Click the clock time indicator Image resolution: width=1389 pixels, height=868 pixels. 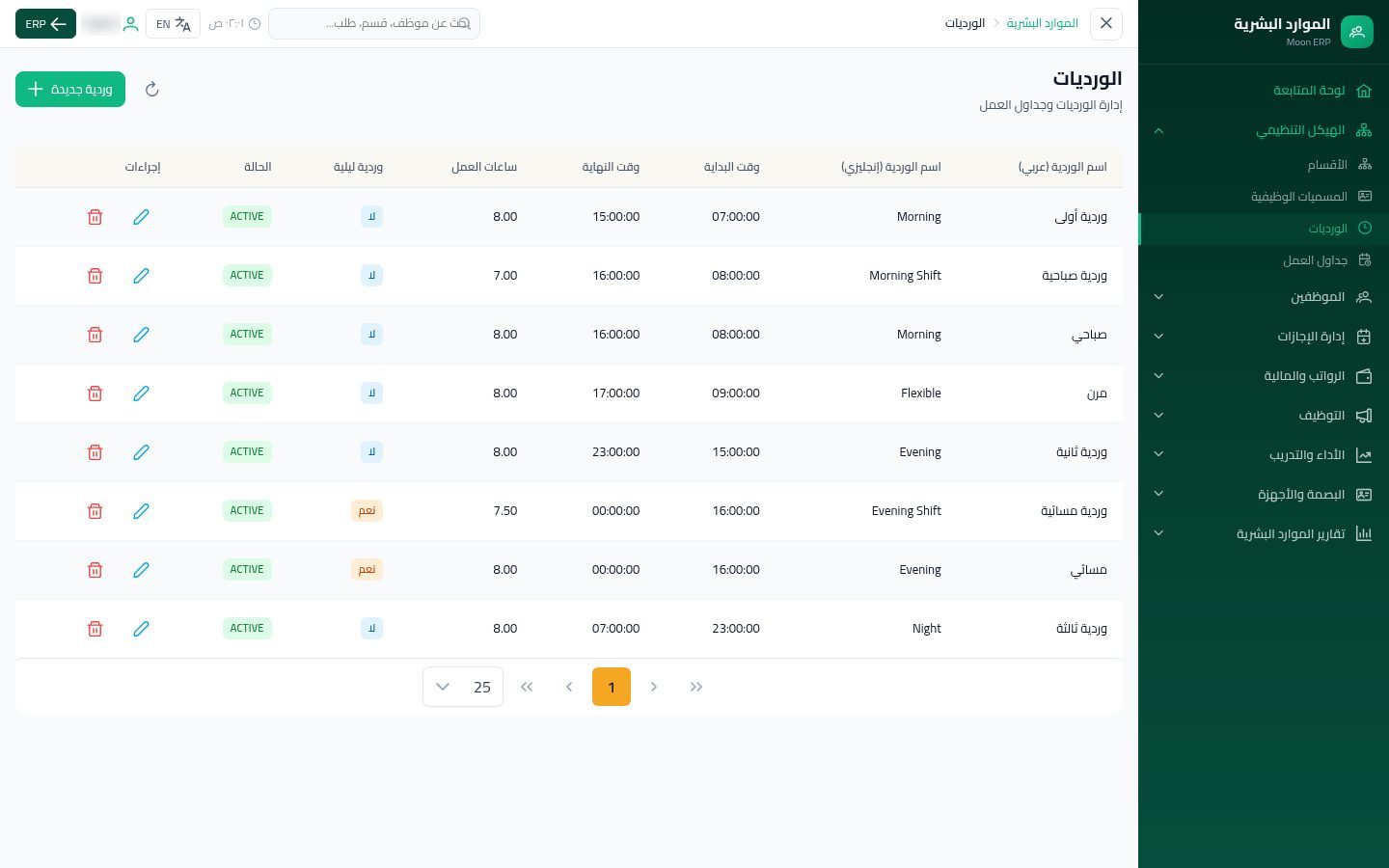[x=234, y=24]
